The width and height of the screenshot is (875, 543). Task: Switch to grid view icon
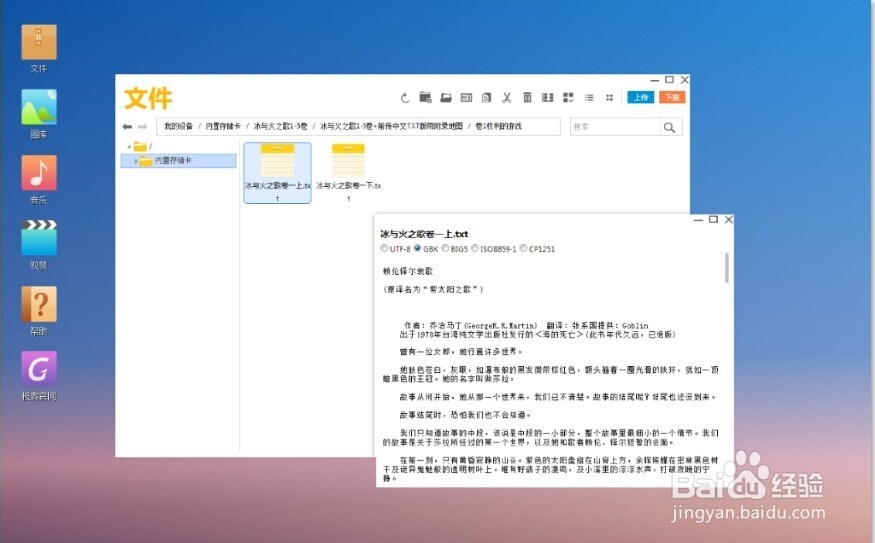coord(609,98)
